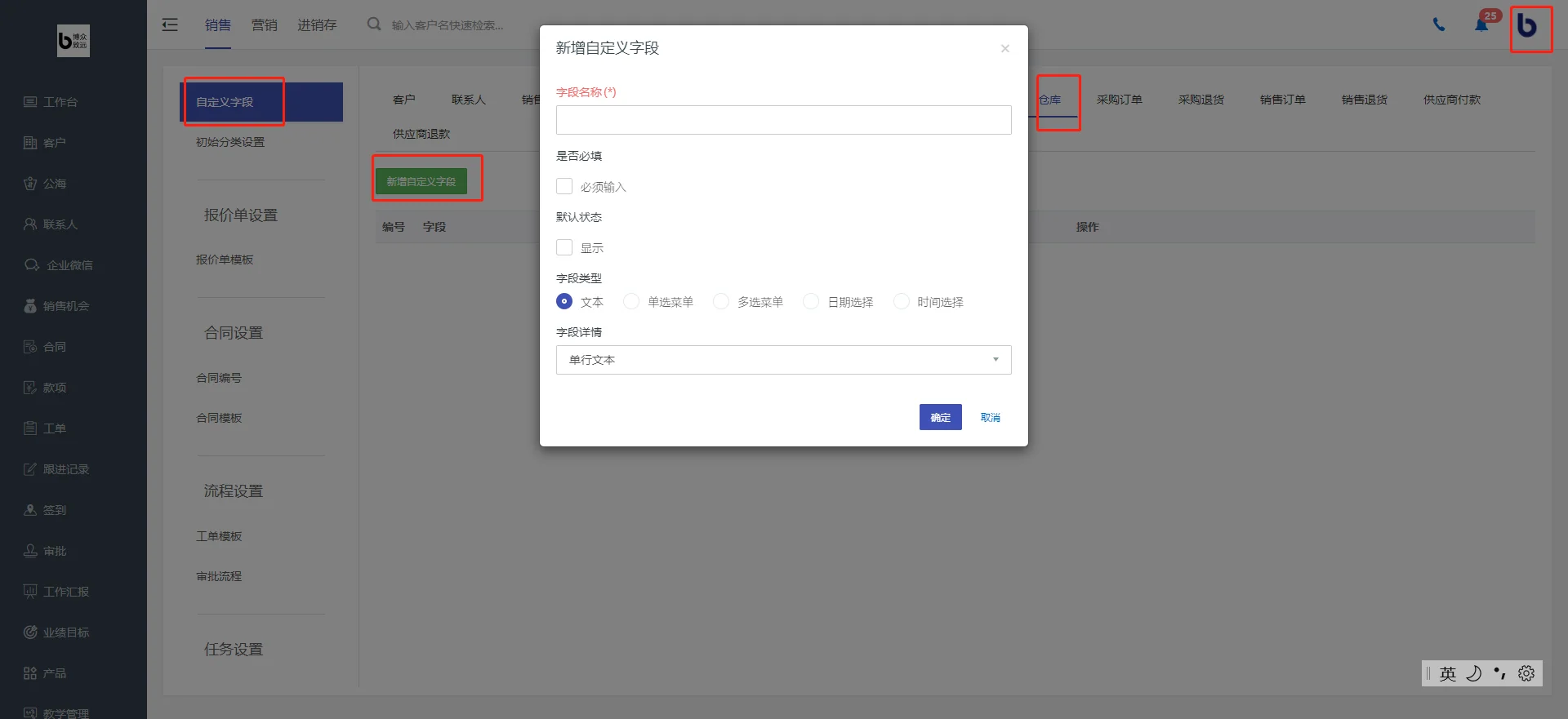Switch to the 销售 top menu
Screen dimensions: 1568x719
[218, 25]
